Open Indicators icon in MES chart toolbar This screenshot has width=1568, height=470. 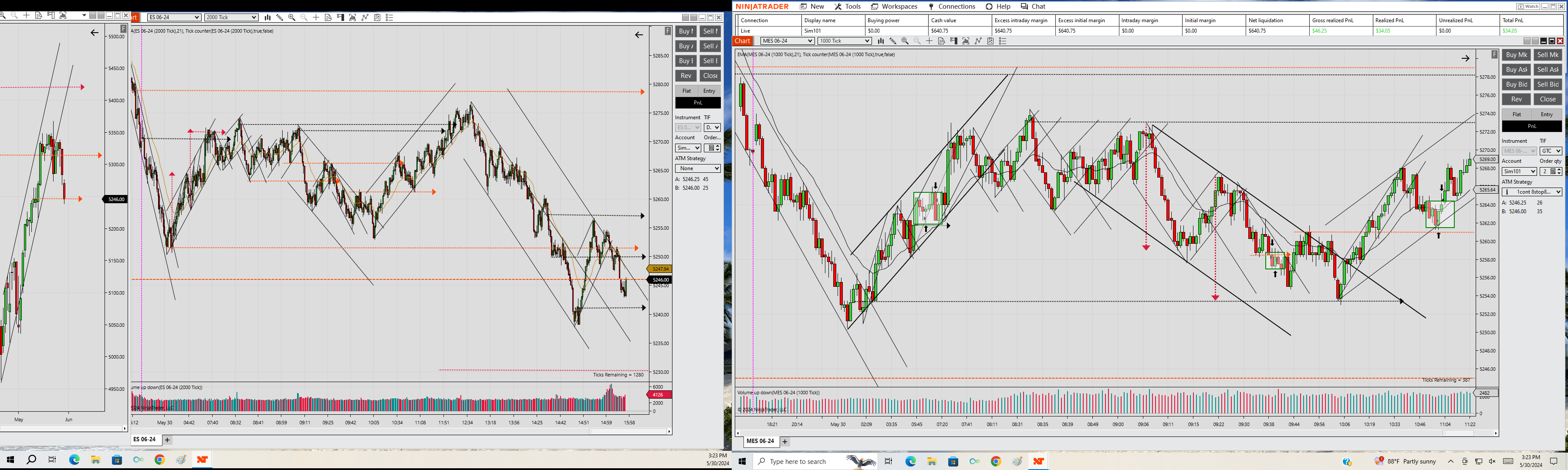966,41
